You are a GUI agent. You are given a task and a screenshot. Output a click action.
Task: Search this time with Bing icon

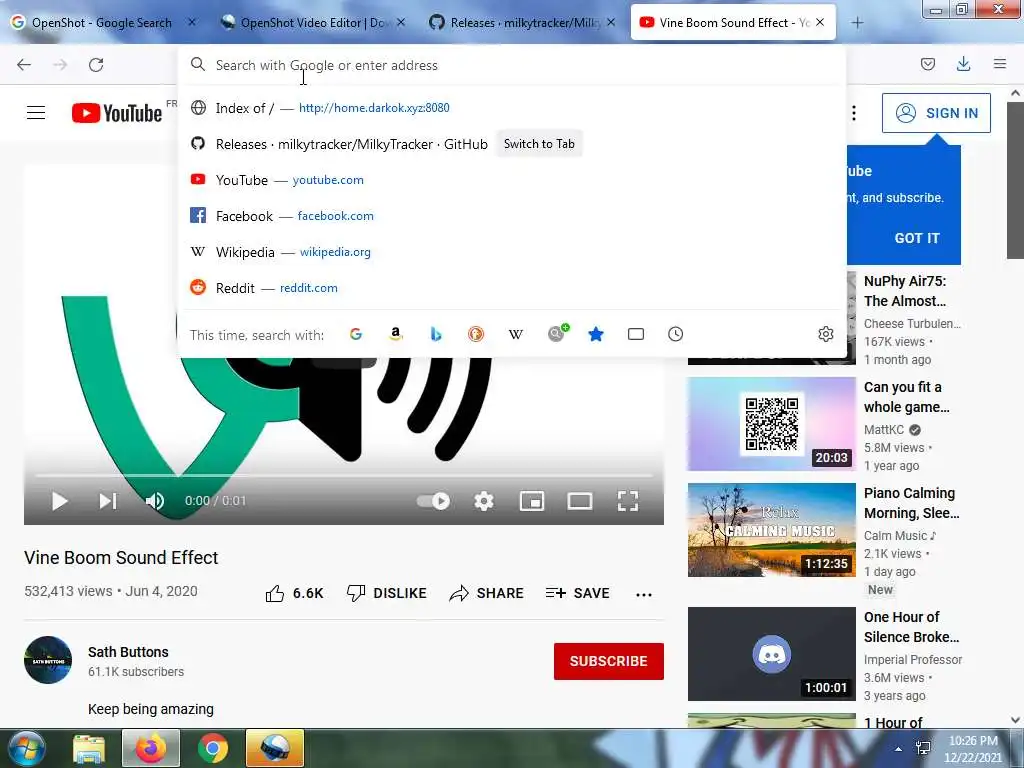(x=436, y=334)
